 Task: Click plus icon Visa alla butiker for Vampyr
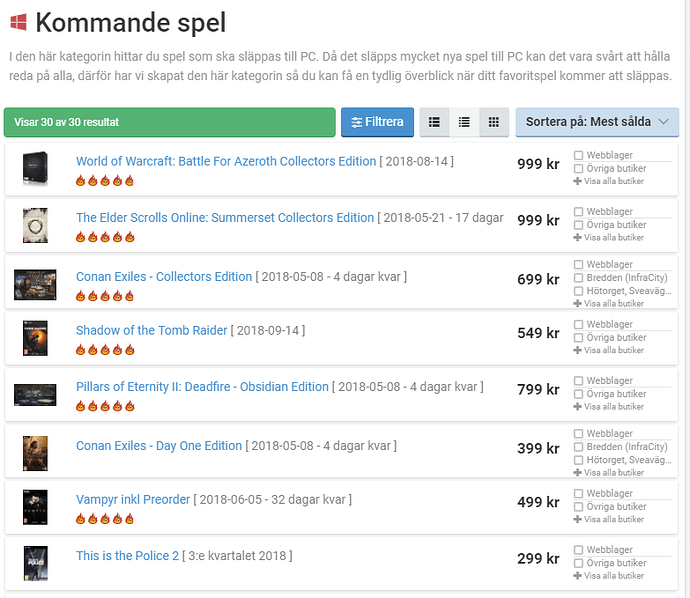point(578,519)
